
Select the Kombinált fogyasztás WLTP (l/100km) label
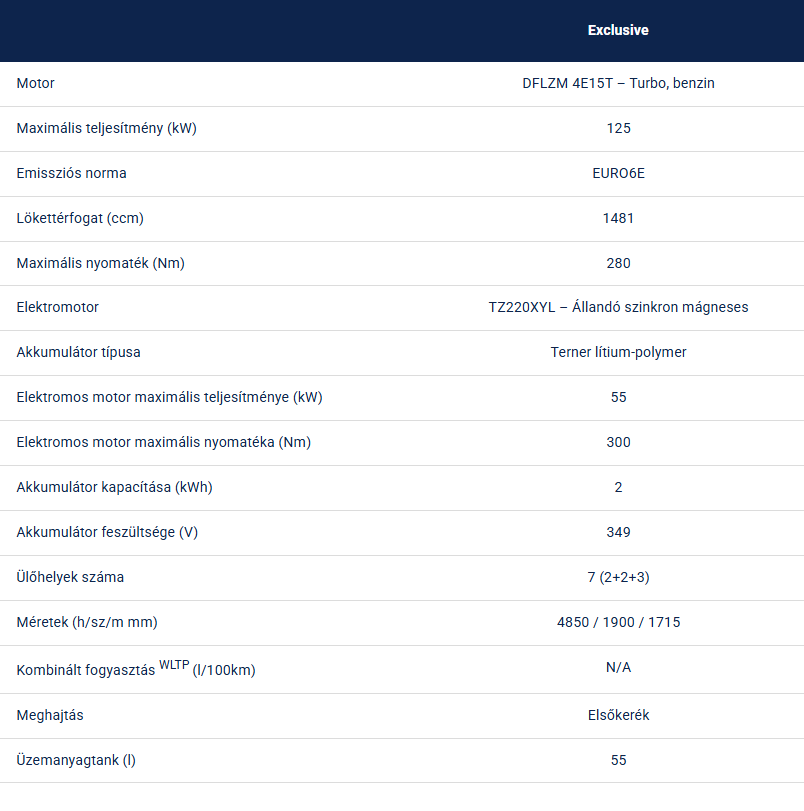[136, 669]
